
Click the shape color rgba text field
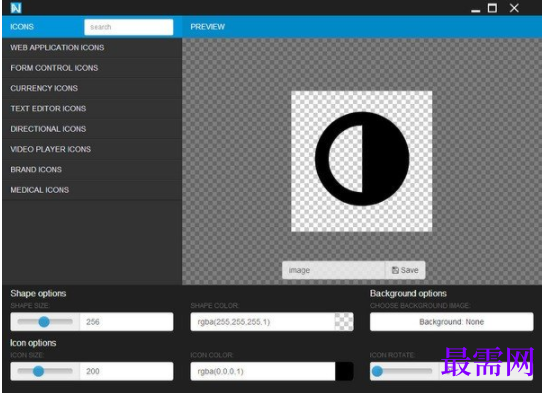point(263,322)
